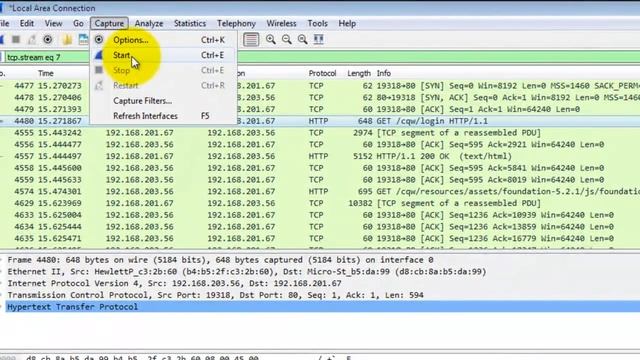The image size is (640, 360).
Task: Open the Tools menu
Action: point(318,23)
